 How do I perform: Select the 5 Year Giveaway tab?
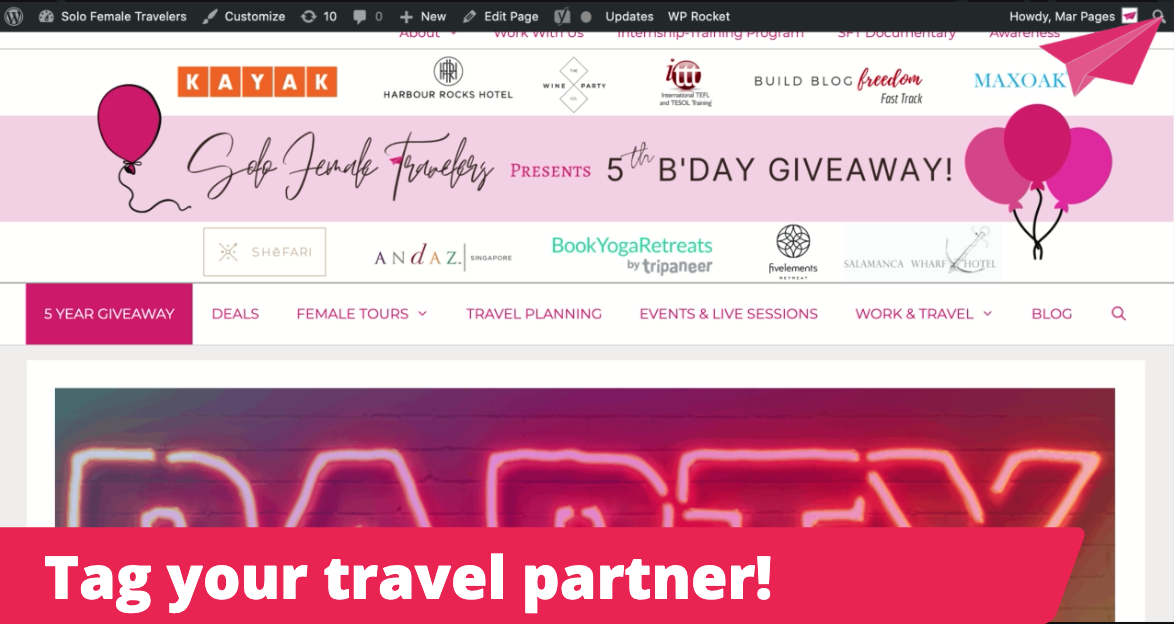109,314
